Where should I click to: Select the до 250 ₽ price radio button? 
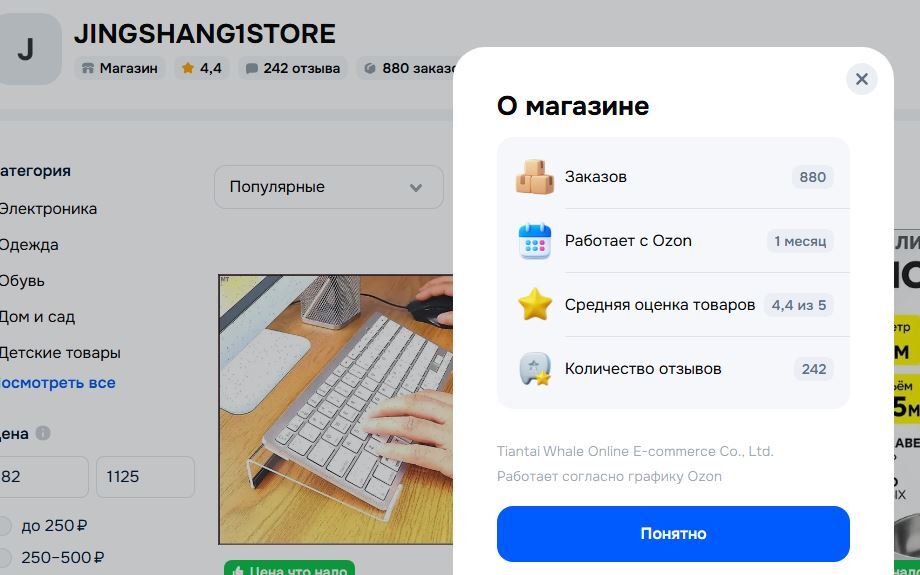coord(5,526)
